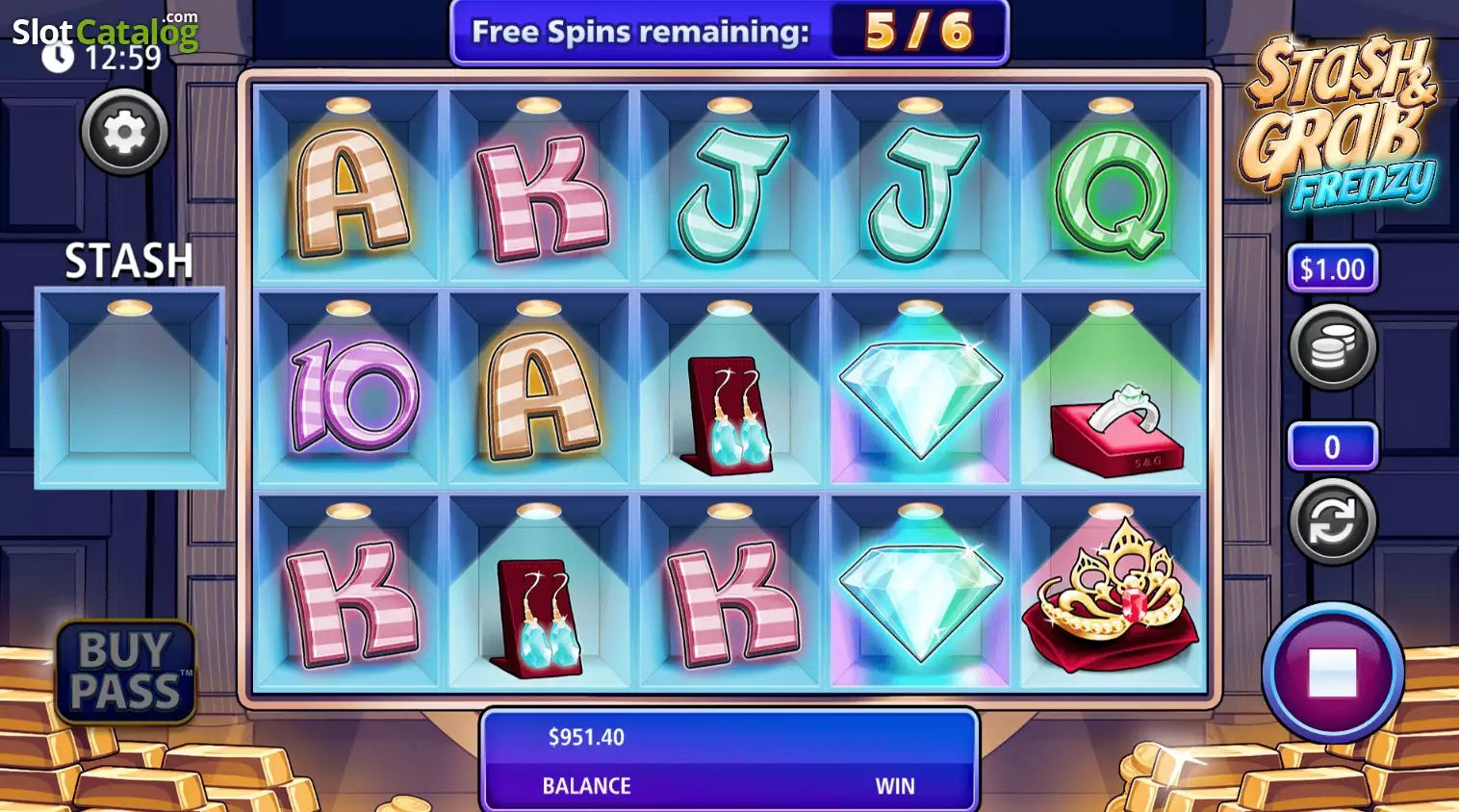Stop the spin with the square button

[x=1333, y=672]
